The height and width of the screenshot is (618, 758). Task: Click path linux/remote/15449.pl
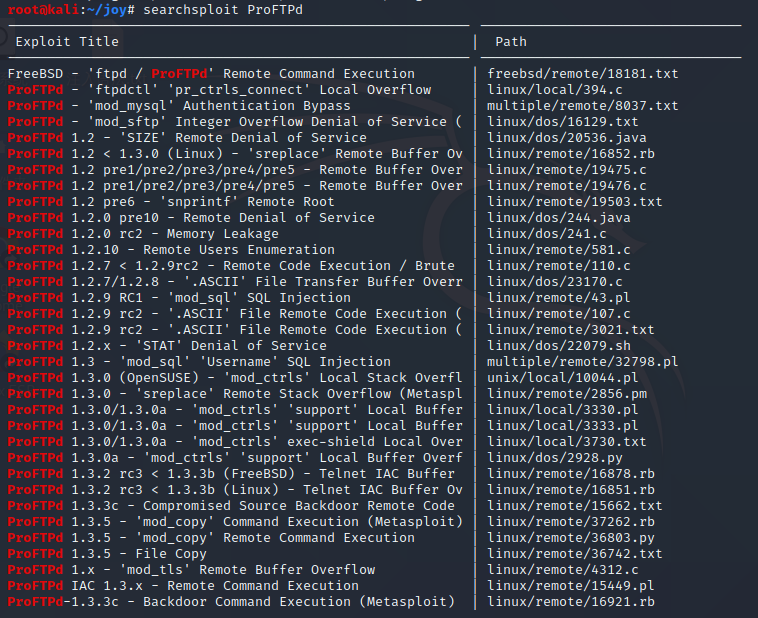pos(570,585)
